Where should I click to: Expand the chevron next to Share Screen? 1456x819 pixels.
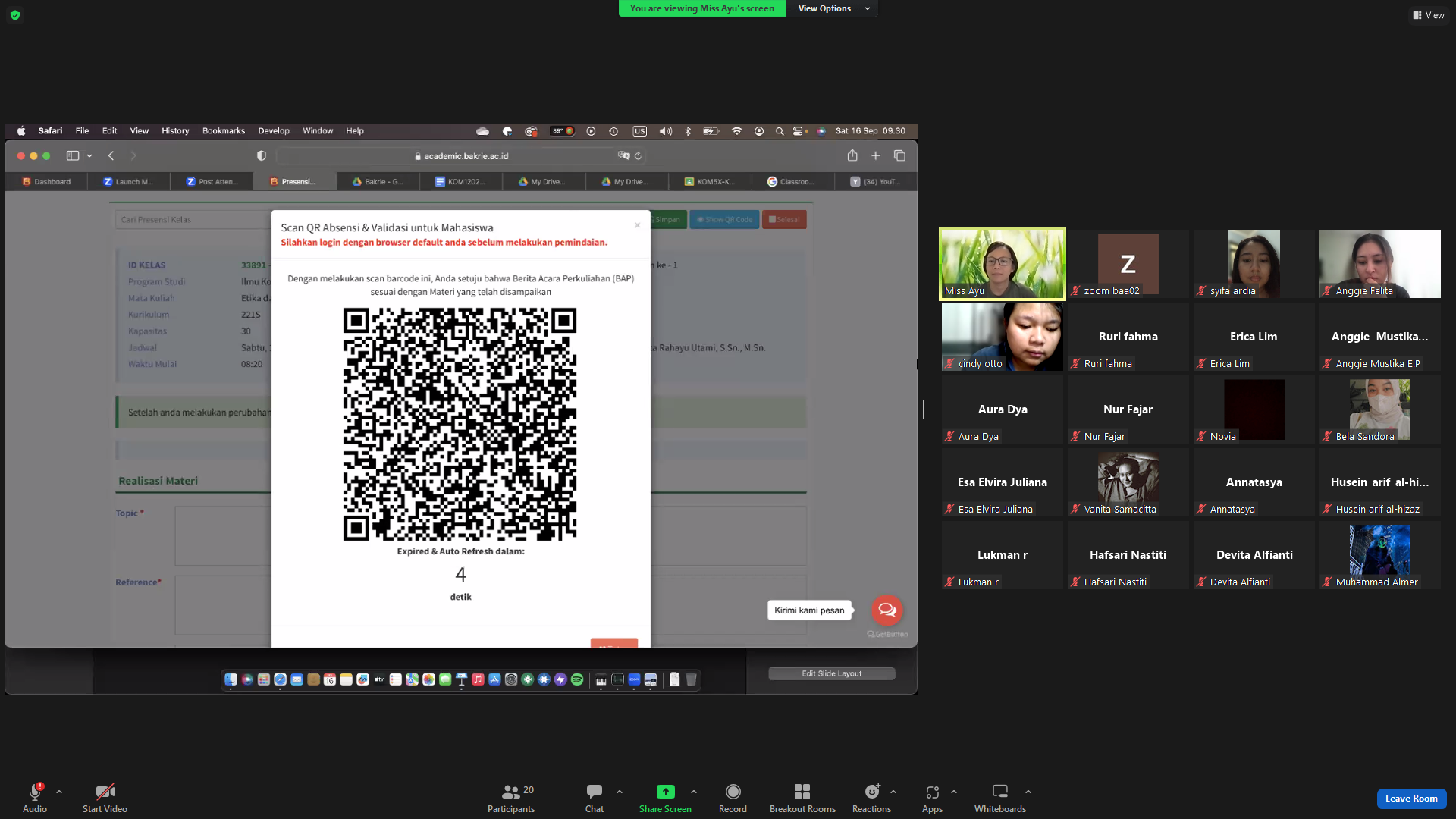click(694, 792)
